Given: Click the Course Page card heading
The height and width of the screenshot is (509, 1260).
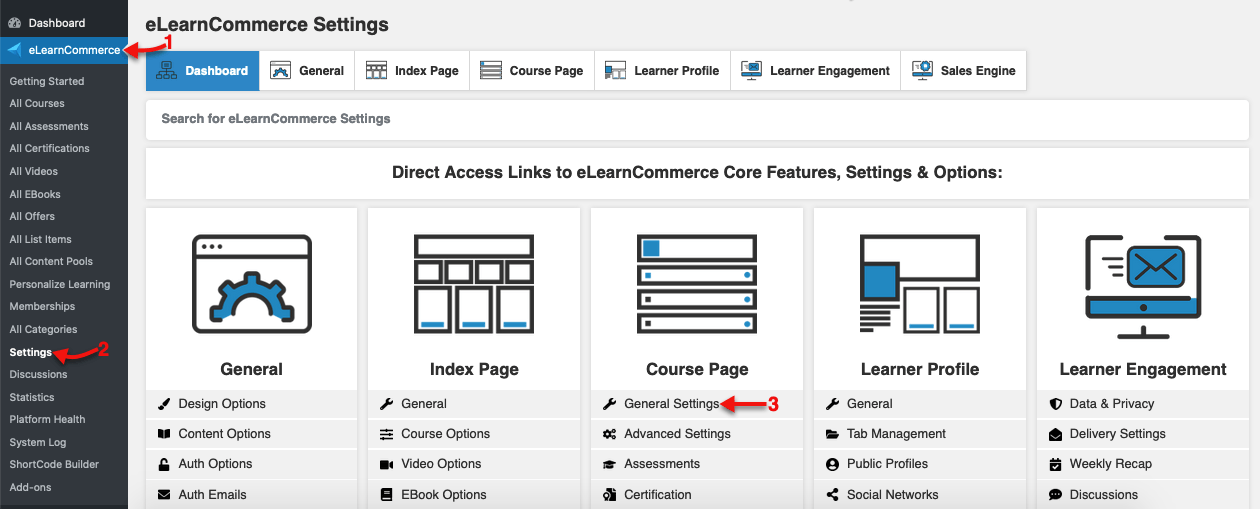Looking at the screenshot, I should pos(697,369).
